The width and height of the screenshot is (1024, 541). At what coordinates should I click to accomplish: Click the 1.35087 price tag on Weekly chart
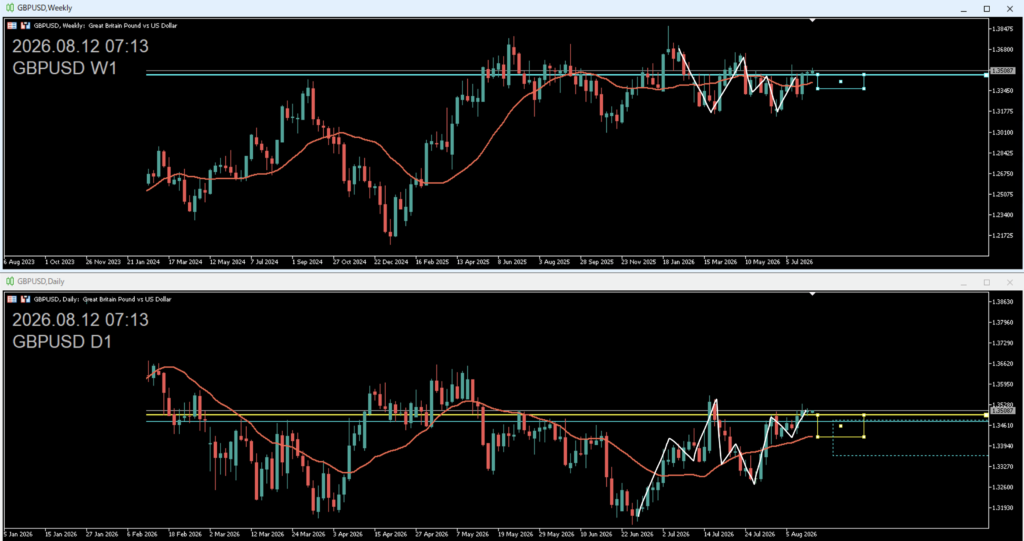tap(1002, 70)
